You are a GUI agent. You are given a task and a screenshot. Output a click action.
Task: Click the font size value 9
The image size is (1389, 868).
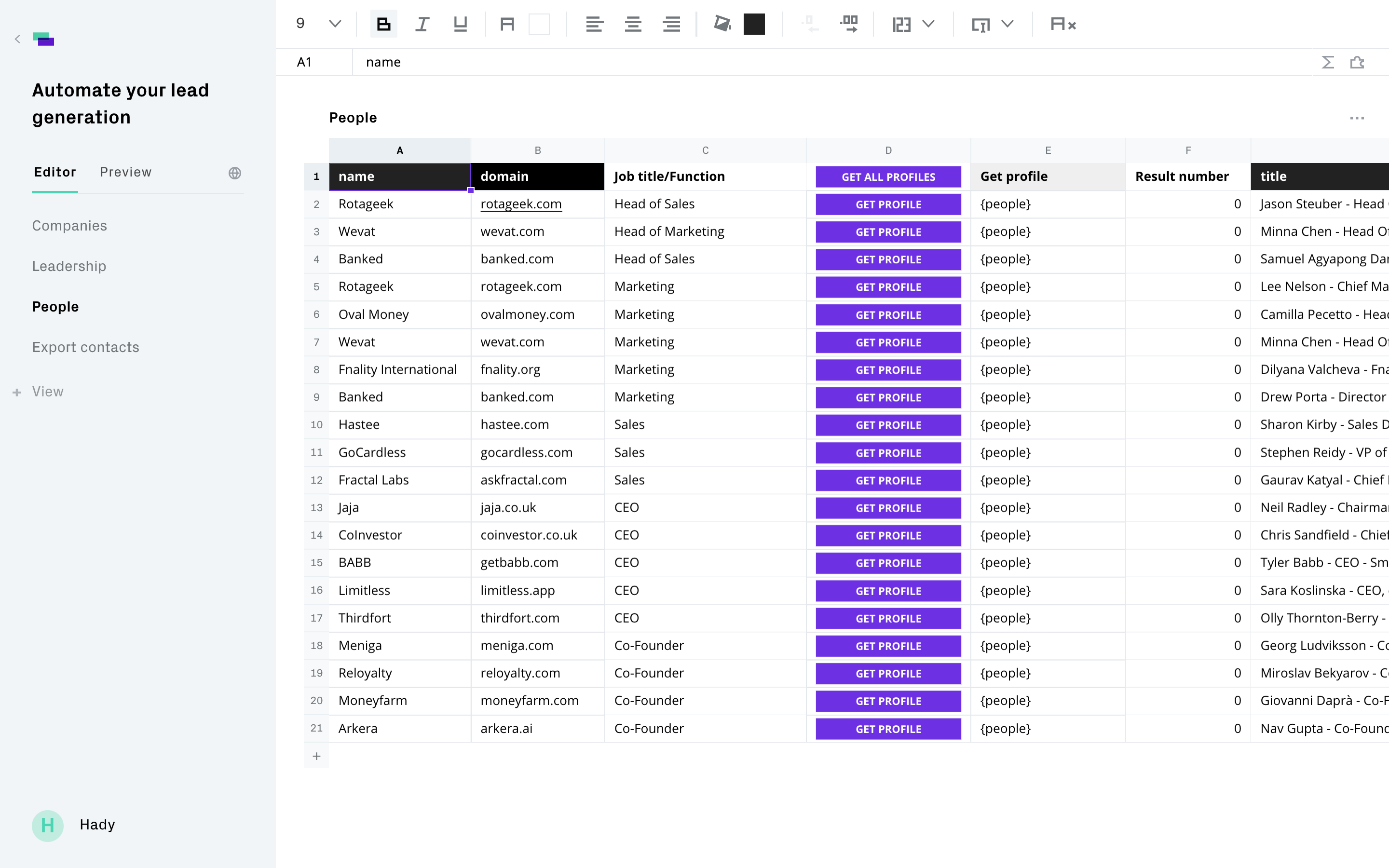tap(300, 24)
